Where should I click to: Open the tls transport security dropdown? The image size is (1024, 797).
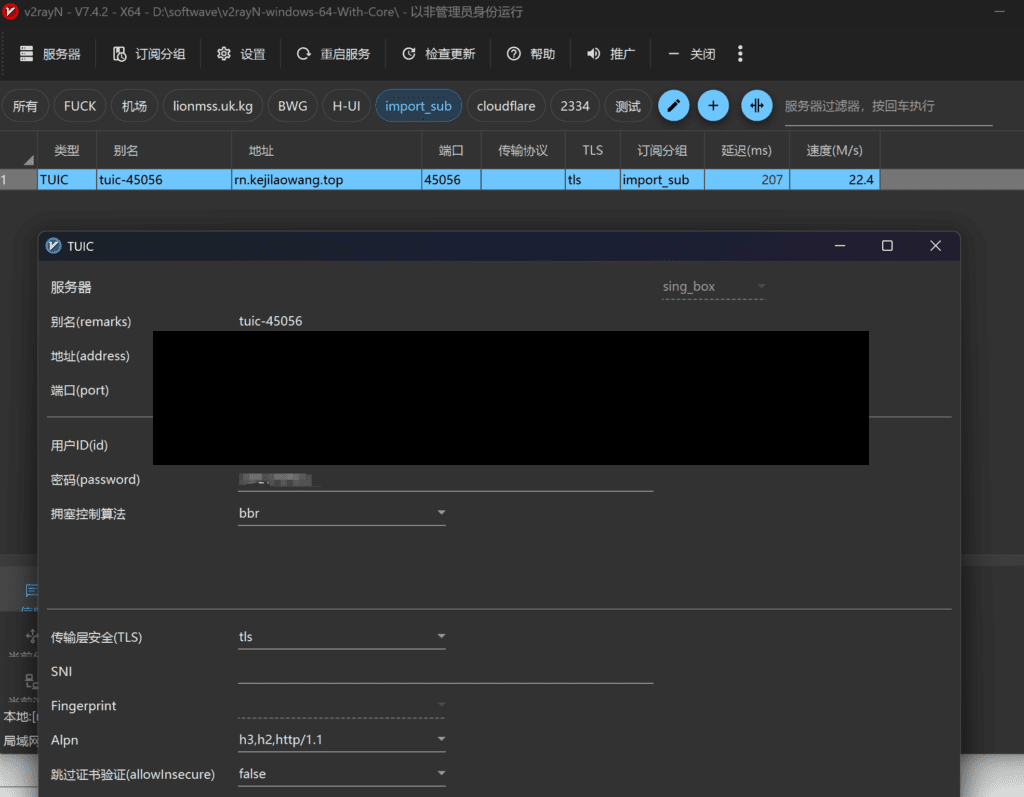342,637
